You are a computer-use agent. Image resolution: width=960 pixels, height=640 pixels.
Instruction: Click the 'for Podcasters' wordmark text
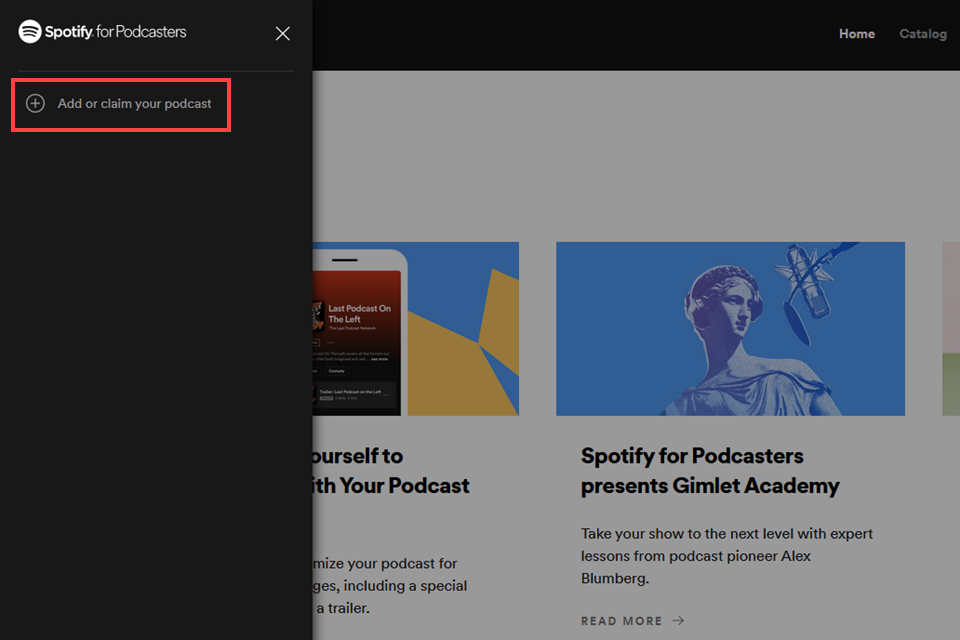click(x=140, y=32)
